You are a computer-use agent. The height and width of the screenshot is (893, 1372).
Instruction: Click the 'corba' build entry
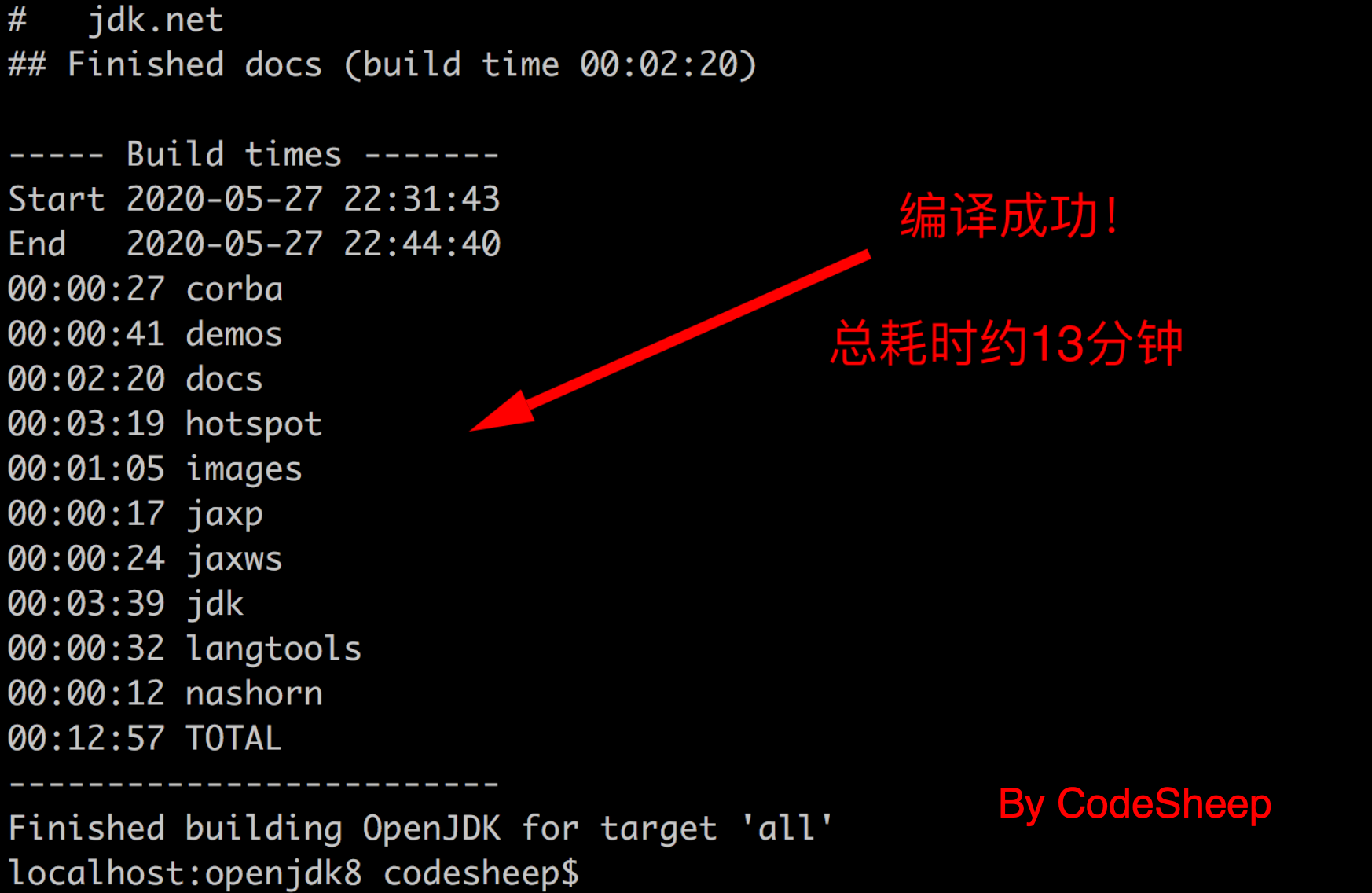point(145,289)
